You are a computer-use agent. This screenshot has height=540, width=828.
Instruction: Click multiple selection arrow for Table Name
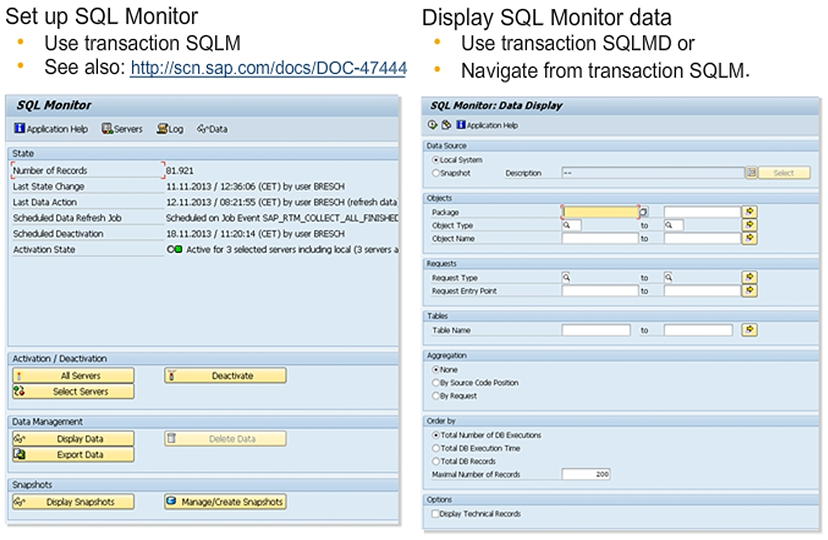coord(749,329)
